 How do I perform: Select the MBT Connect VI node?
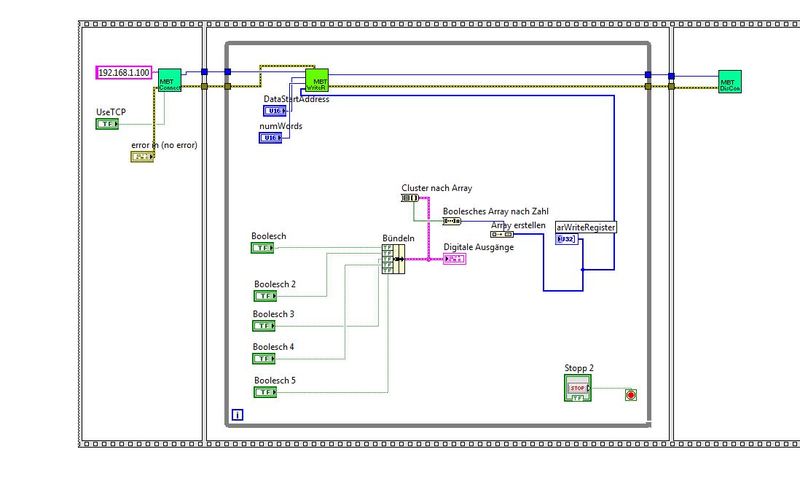tap(169, 80)
